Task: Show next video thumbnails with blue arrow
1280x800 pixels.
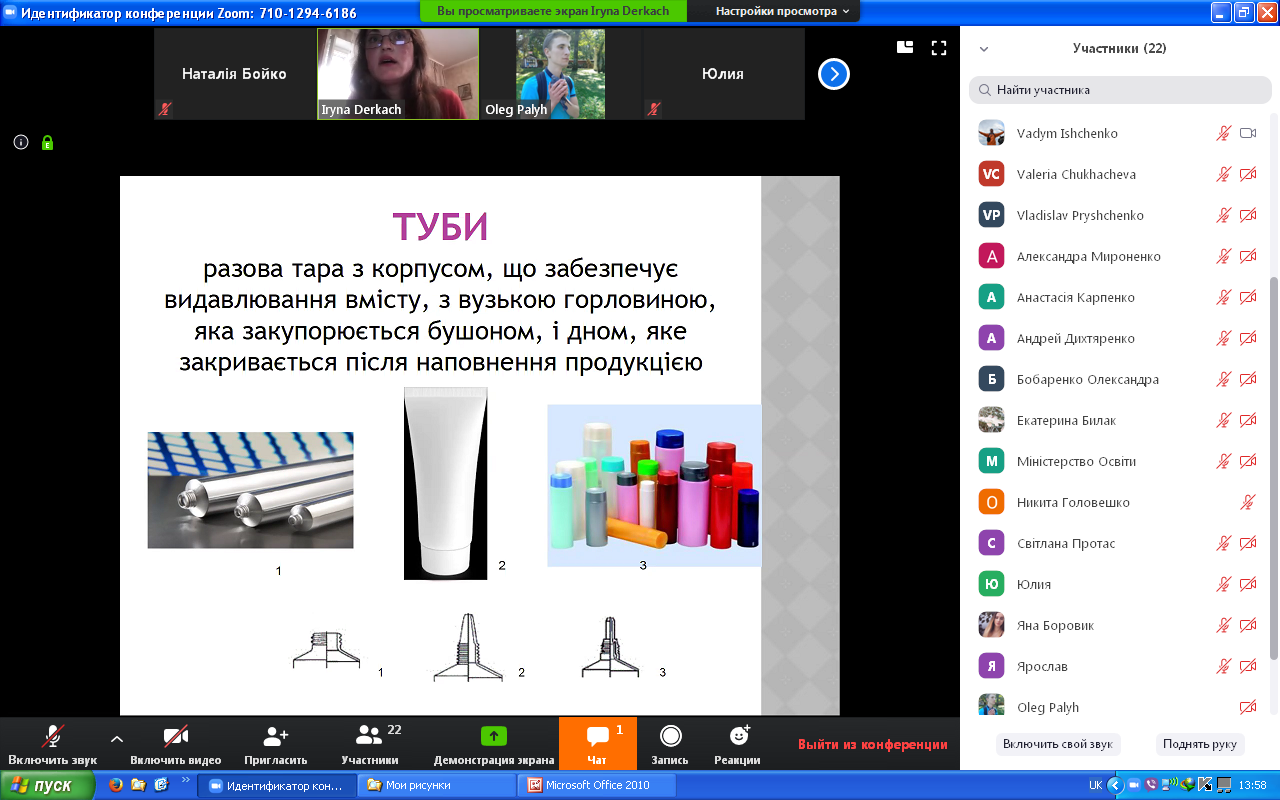Action: [834, 74]
